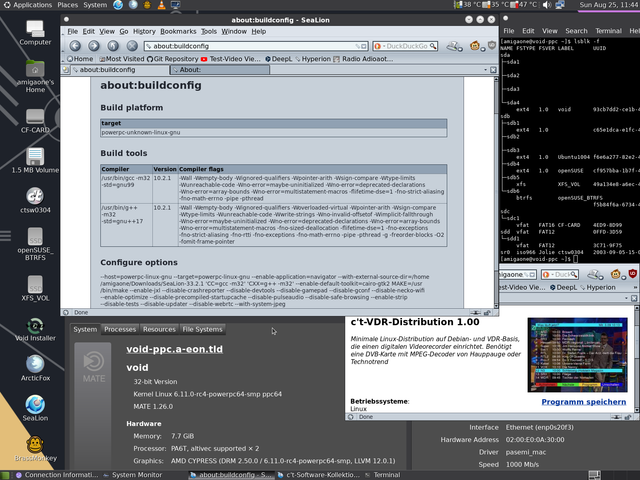Open DuckDuckGo search engine selector
Viewport: 640px width, 480px height.
[x=378, y=46]
